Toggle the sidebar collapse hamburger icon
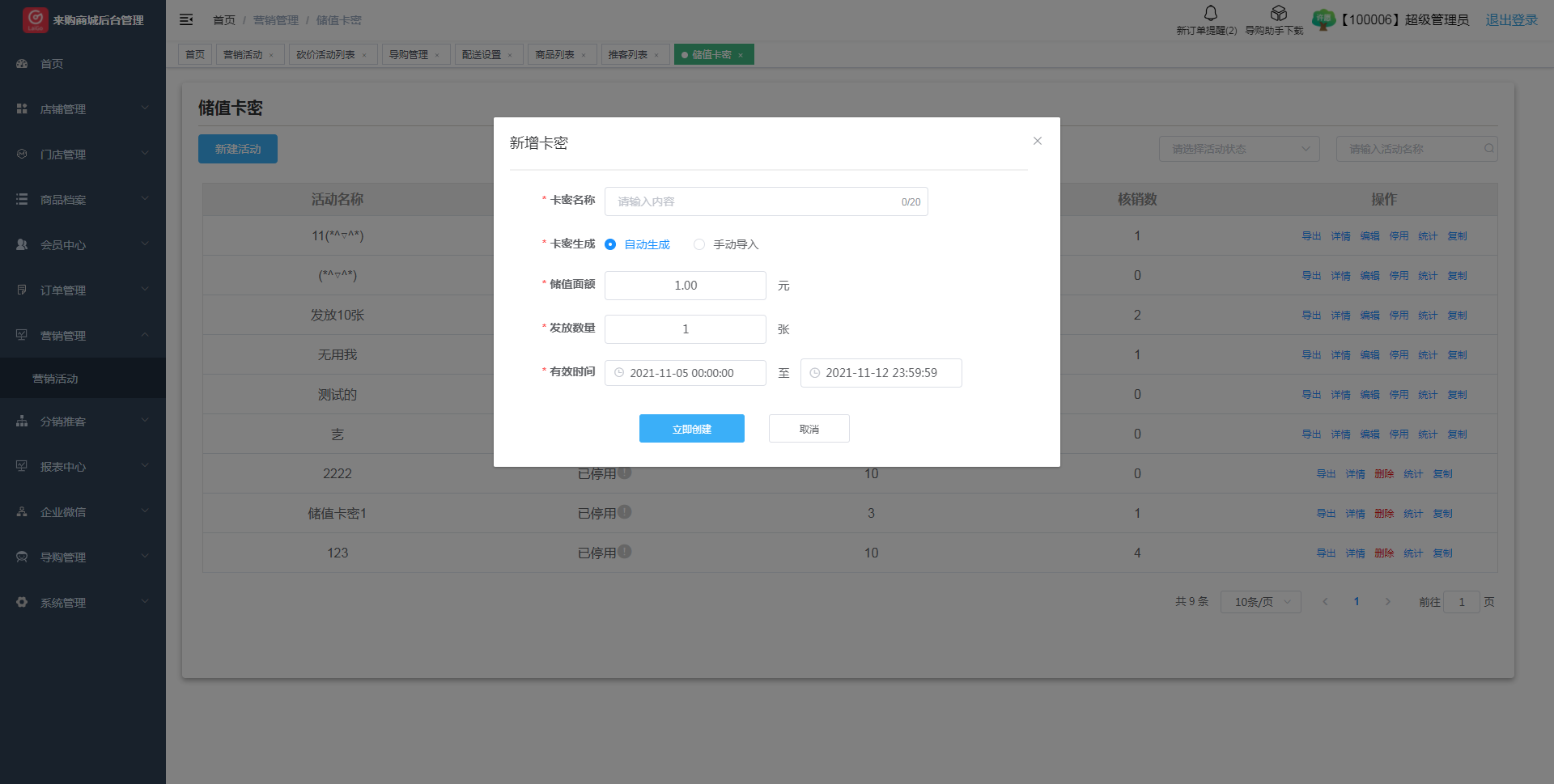The width and height of the screenshot is (1554, 784). [x=186, y=19]
